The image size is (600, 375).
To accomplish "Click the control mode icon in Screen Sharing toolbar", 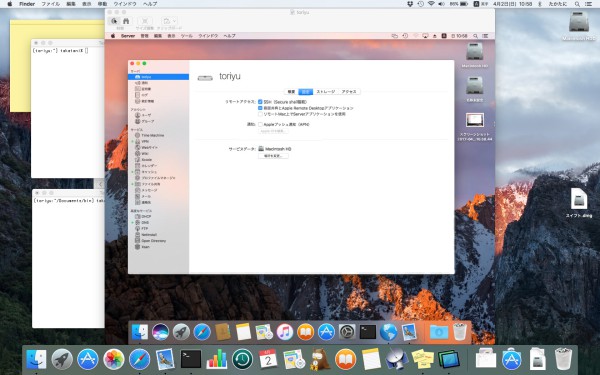I will [x=114, y=21].
